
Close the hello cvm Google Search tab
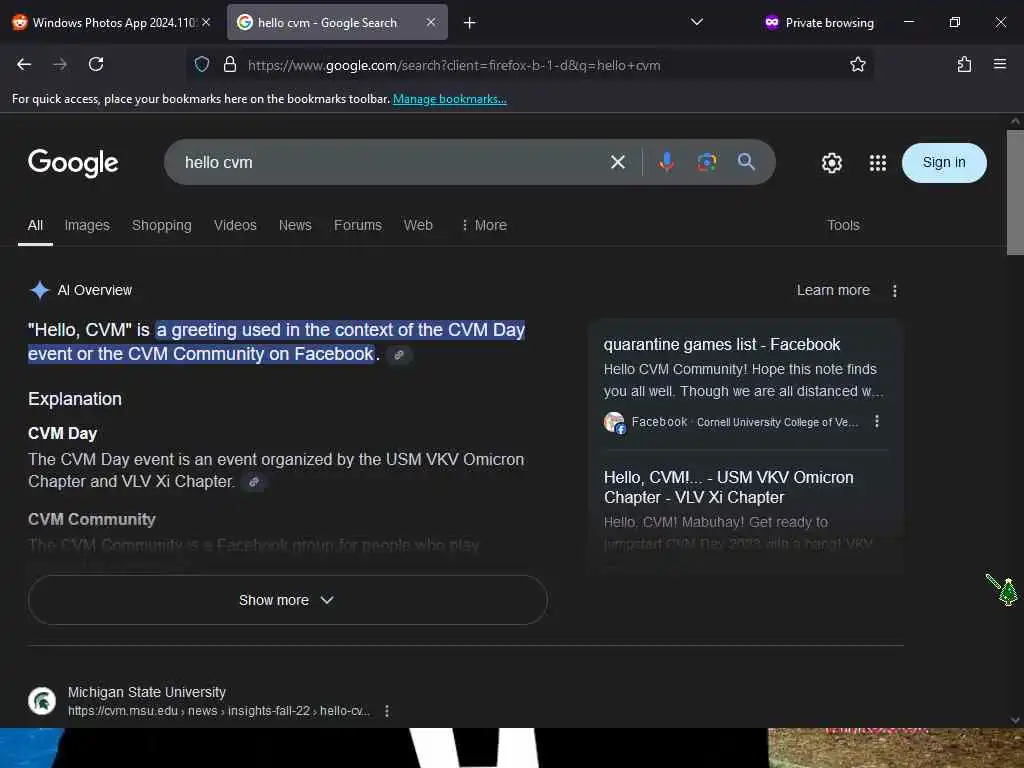click(431, 22)
